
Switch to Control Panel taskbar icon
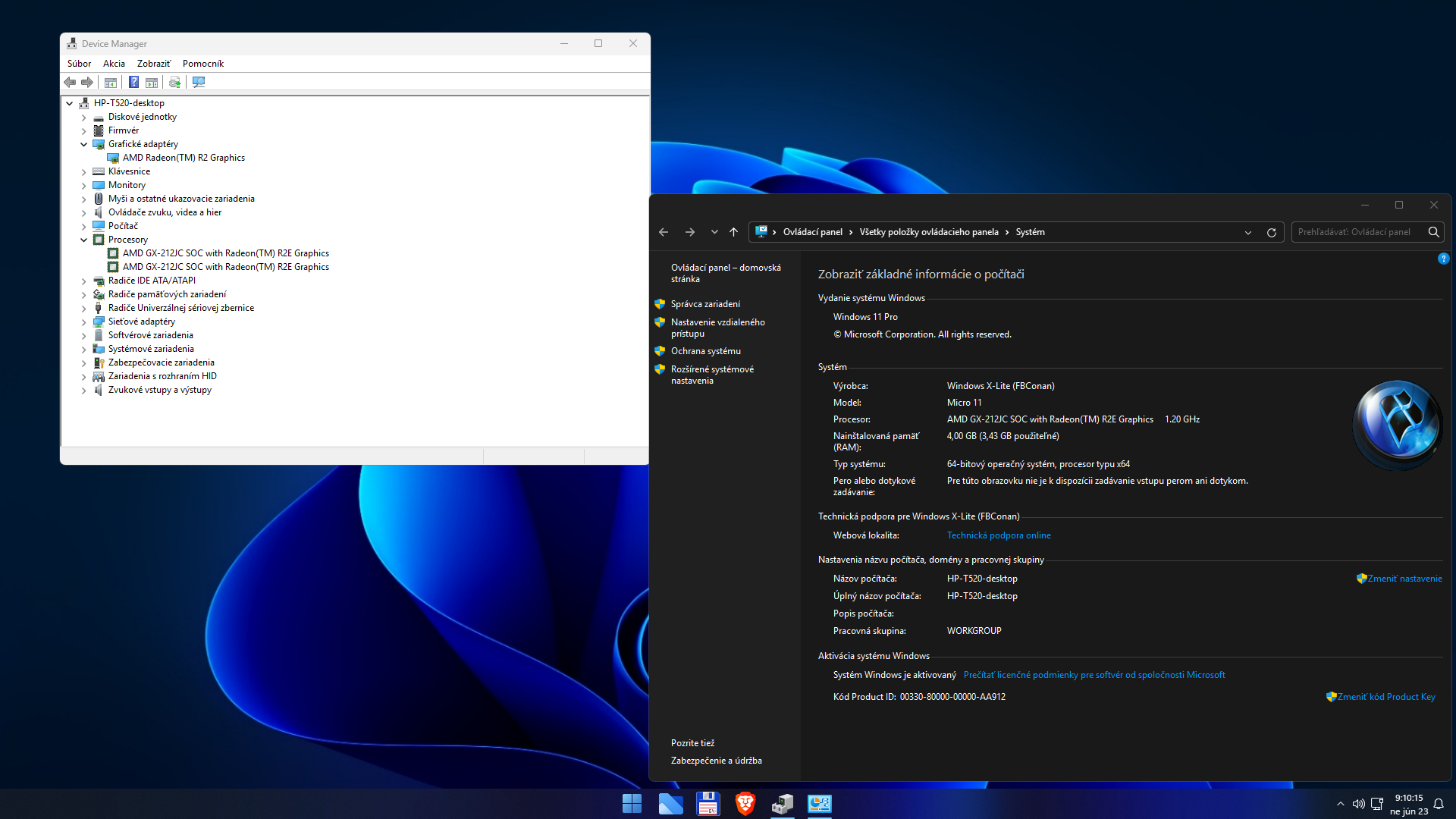820,804
